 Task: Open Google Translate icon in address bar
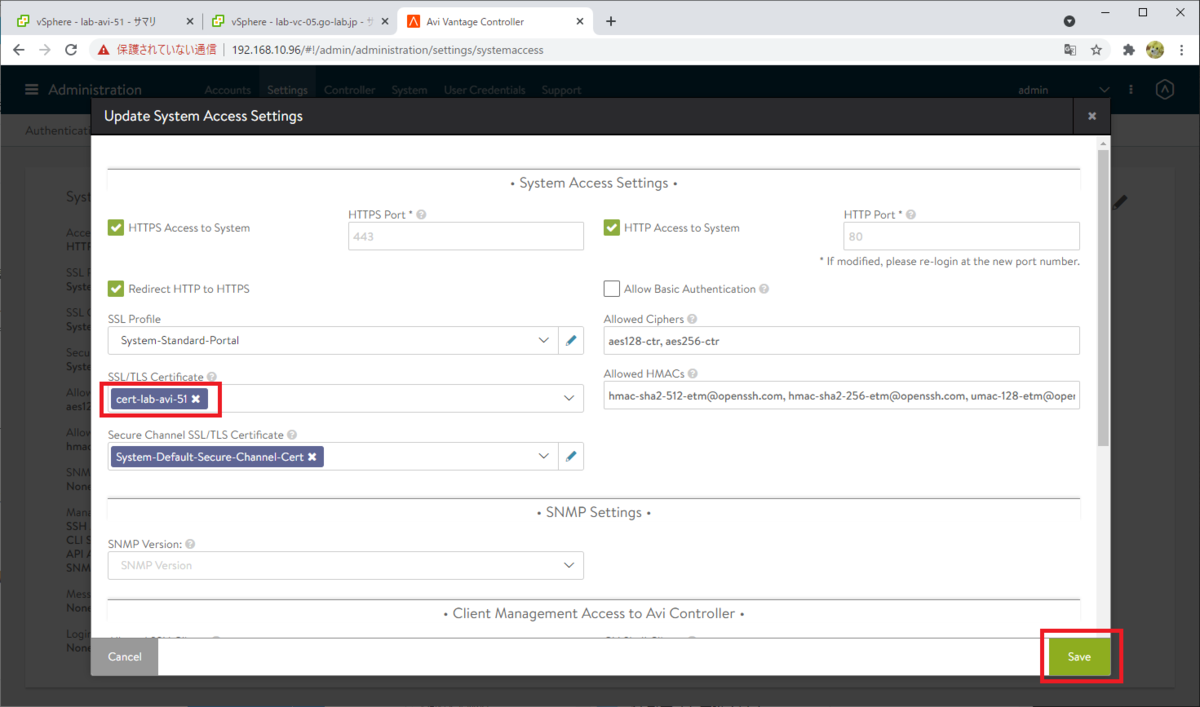(x=1070, y=49)
